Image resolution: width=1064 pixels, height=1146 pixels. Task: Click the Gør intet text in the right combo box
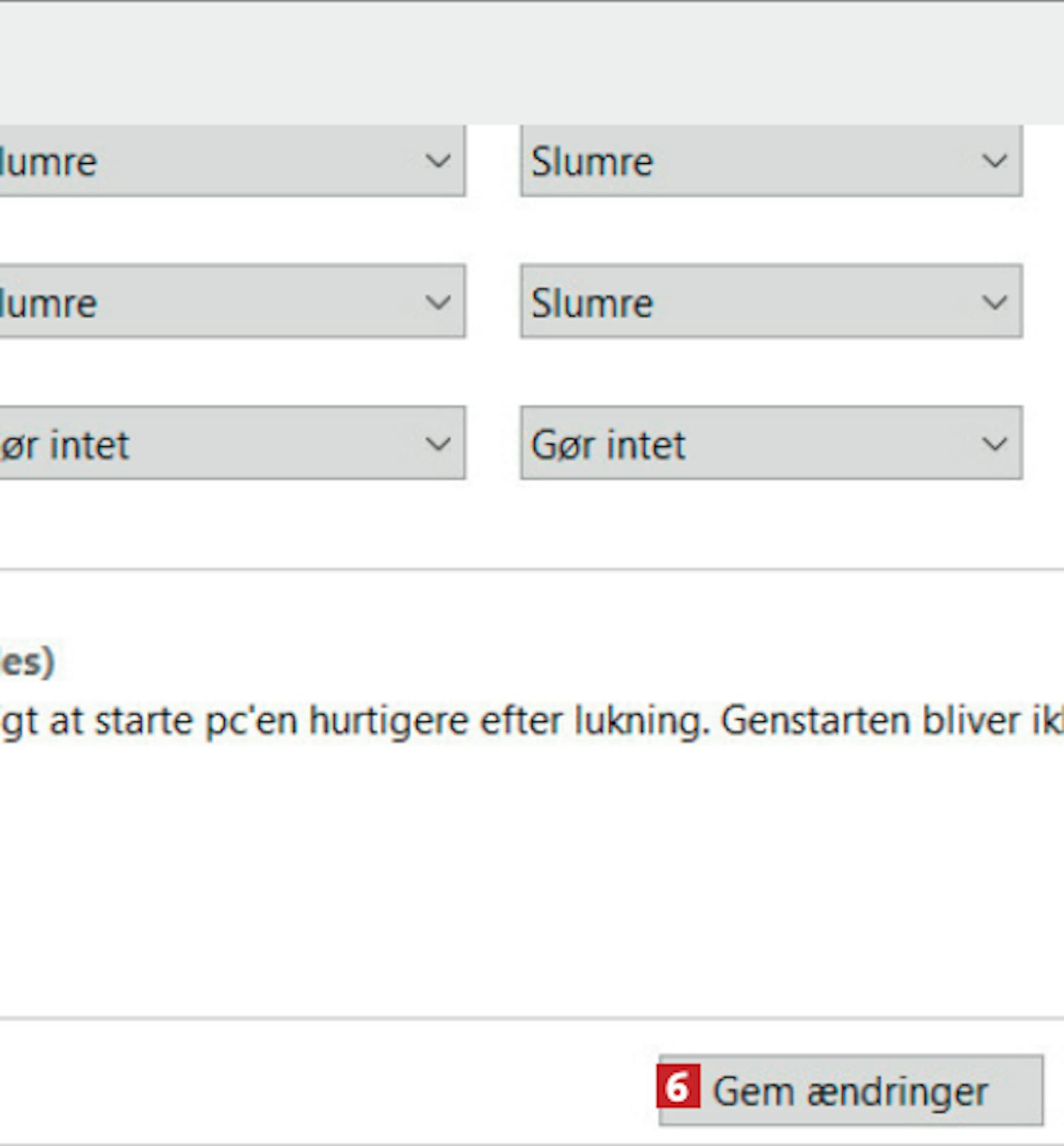pos(608,445)
